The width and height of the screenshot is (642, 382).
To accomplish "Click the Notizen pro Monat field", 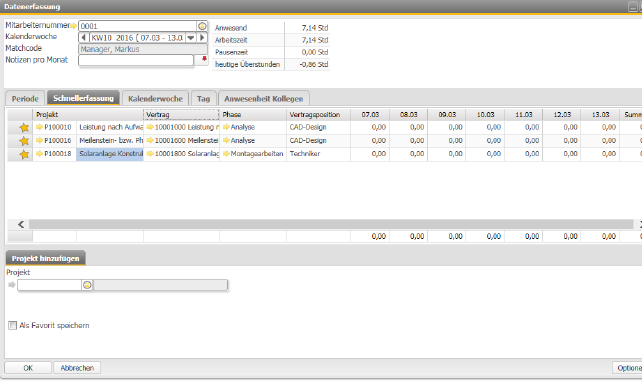I will click(x=136, y=60).
